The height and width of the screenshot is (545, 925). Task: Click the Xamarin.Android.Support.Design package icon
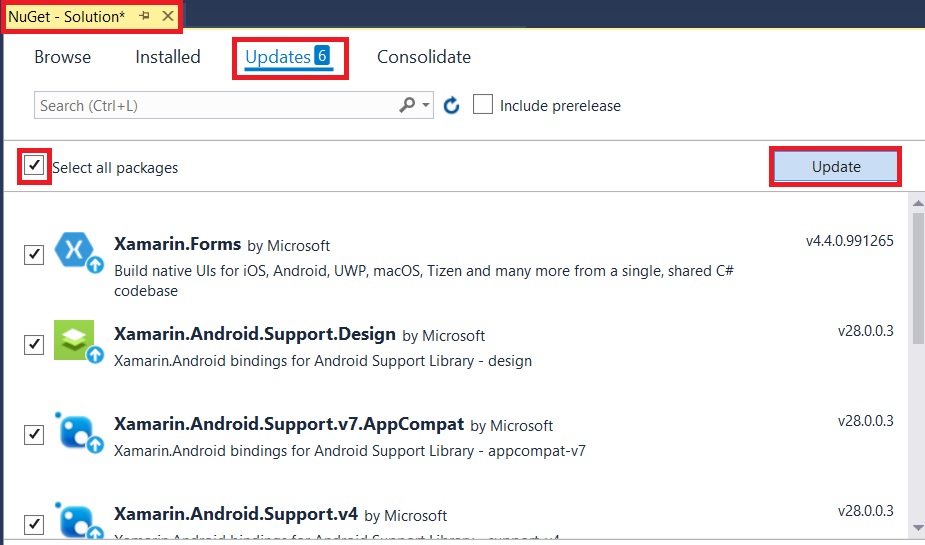coord(78,342)
